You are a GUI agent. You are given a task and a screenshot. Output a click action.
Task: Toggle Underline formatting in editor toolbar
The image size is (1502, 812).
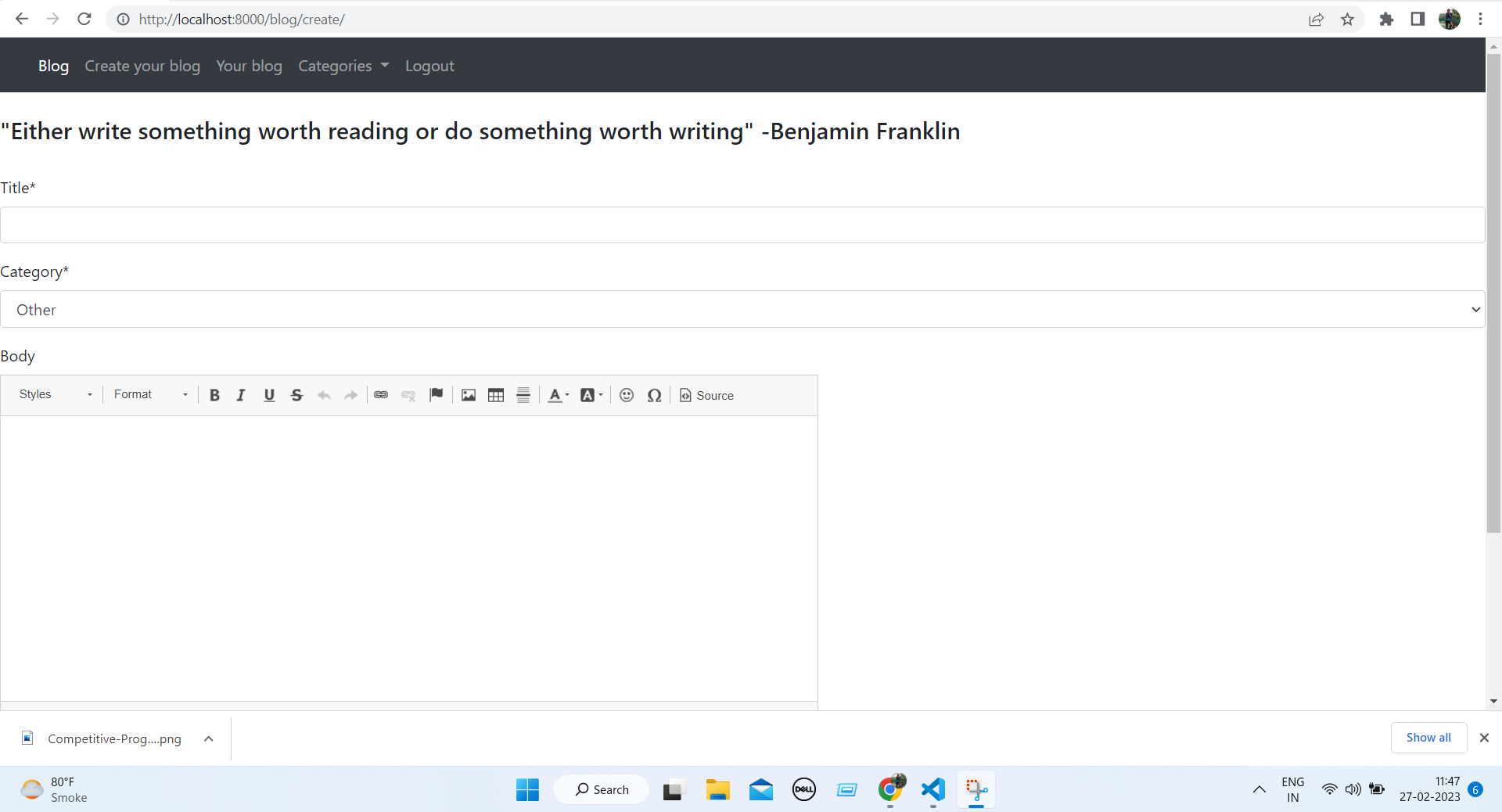point(269,395)
